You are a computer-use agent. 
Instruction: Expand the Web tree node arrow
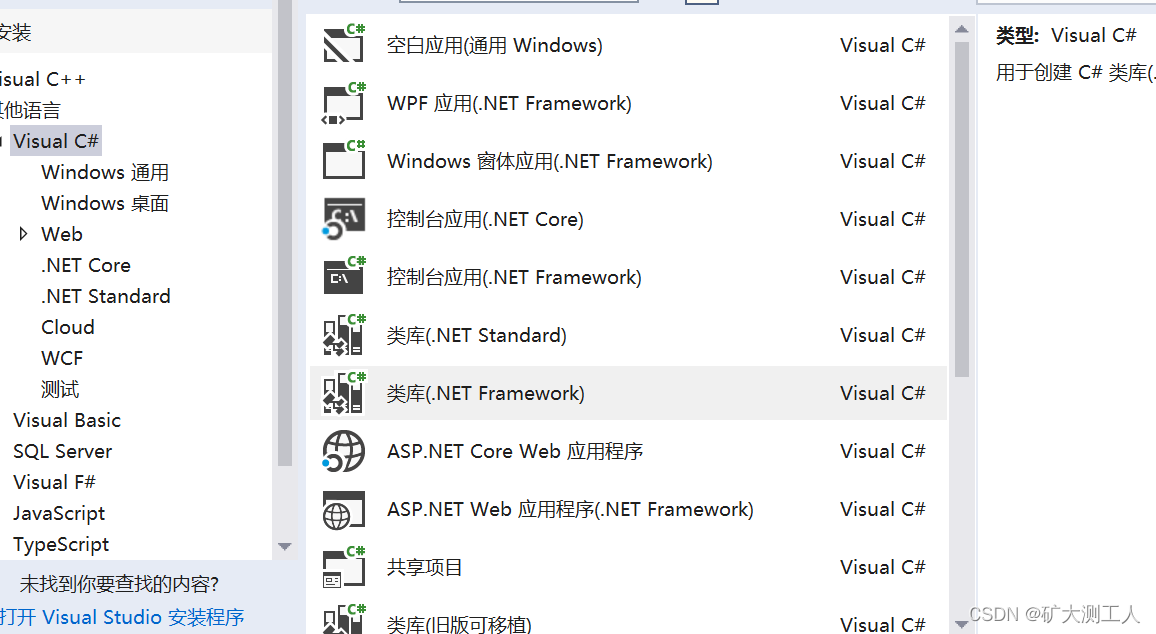coord(23,234)
